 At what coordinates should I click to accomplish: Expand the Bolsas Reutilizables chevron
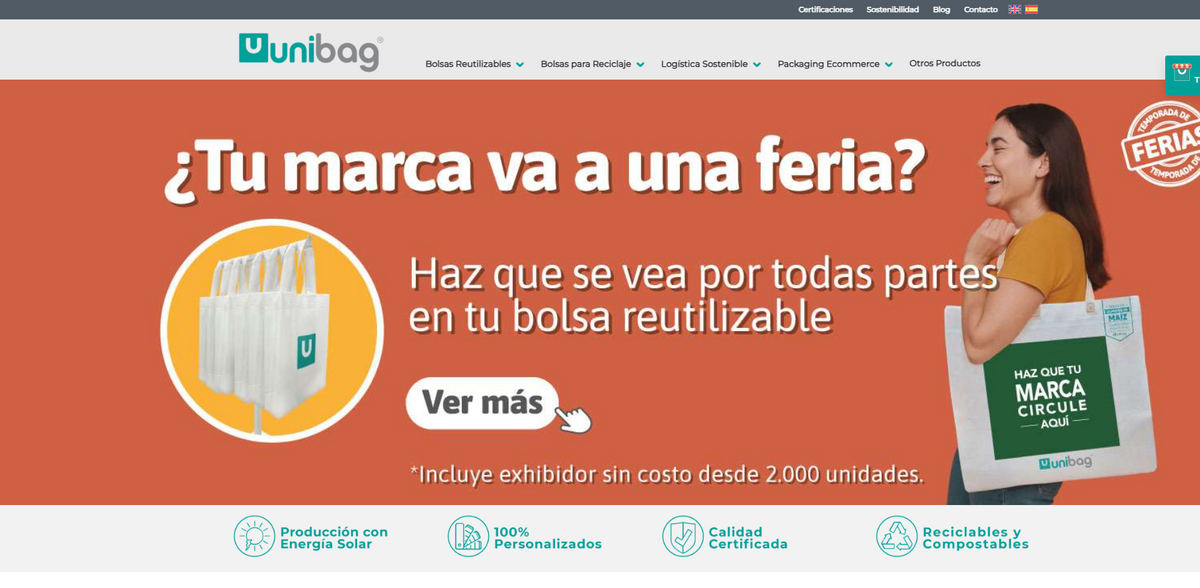[519, 65]
